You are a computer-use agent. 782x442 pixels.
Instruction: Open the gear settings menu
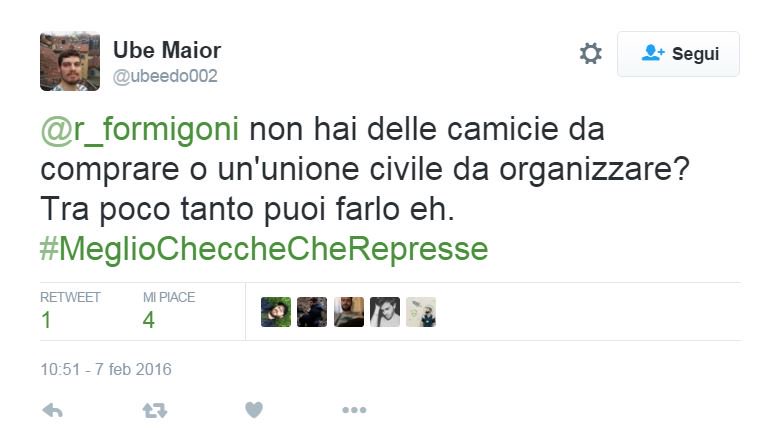coord(590,53)
